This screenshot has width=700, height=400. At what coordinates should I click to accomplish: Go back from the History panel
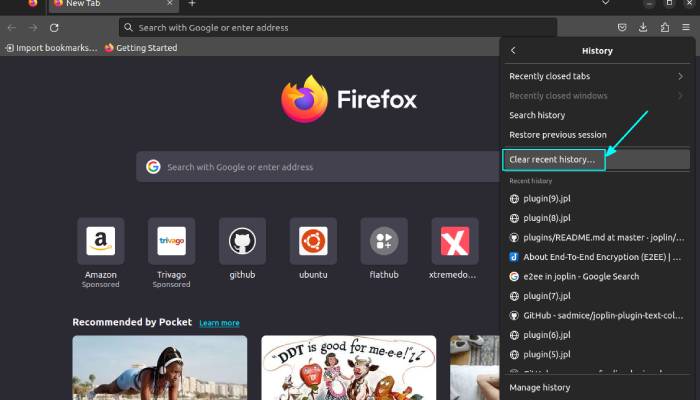[x=513, y=50]
